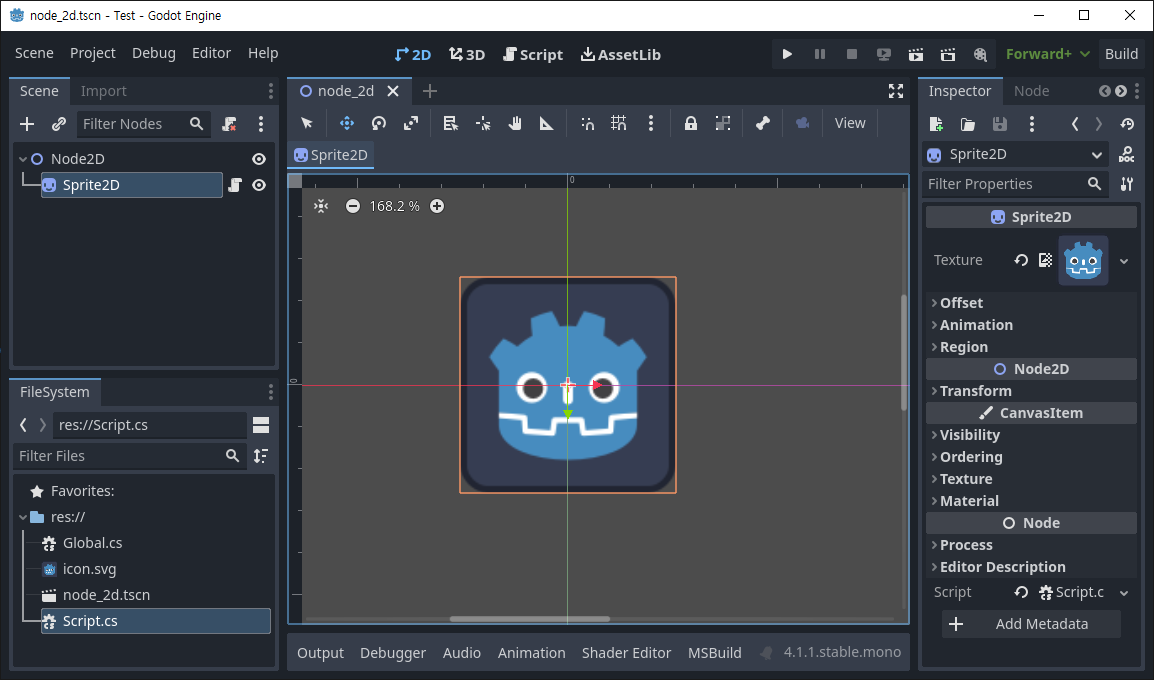Select icon.svg in FileSystem
This screenshot has height=688, width=1154.
tap(89, 570)
